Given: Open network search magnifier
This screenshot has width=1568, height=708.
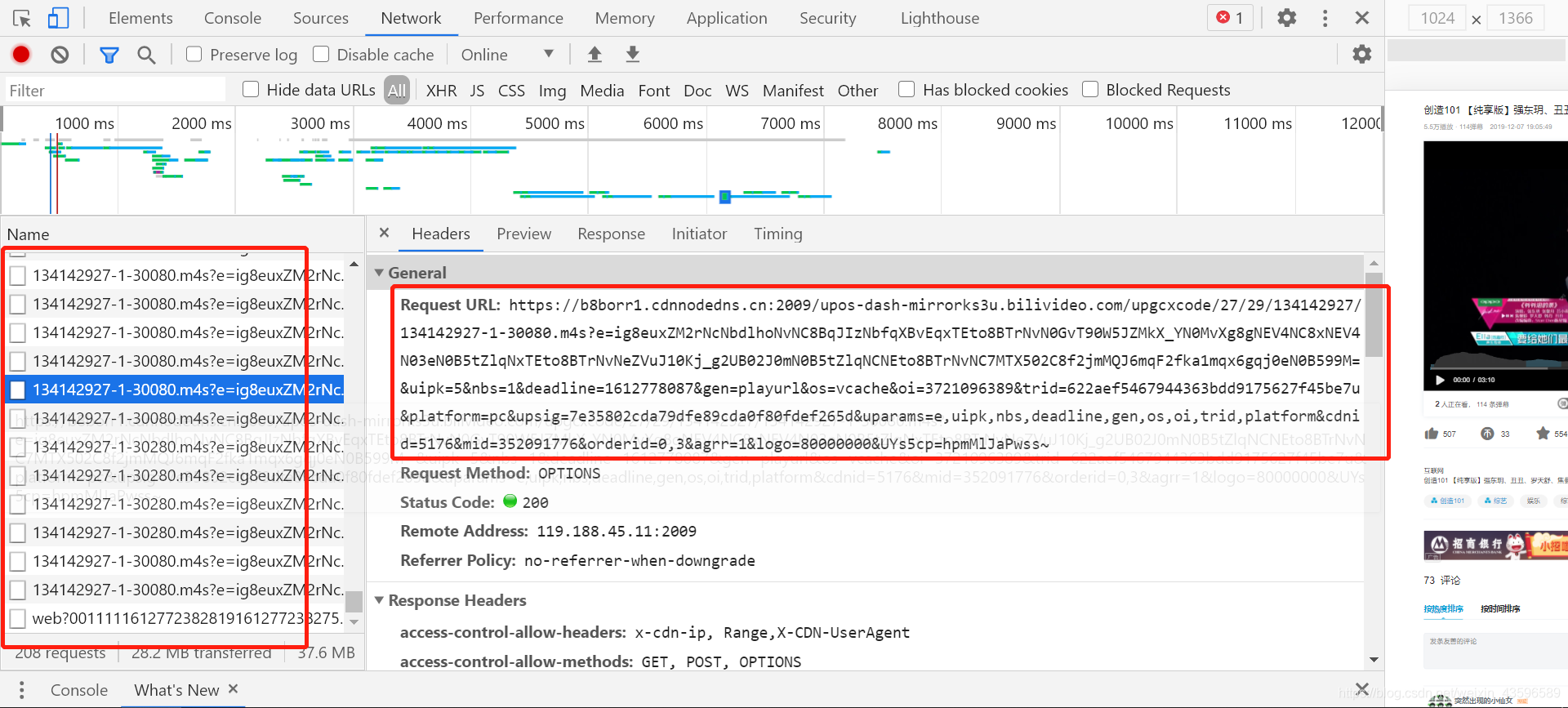Looking at the screenshot, I should pos(146,55).
